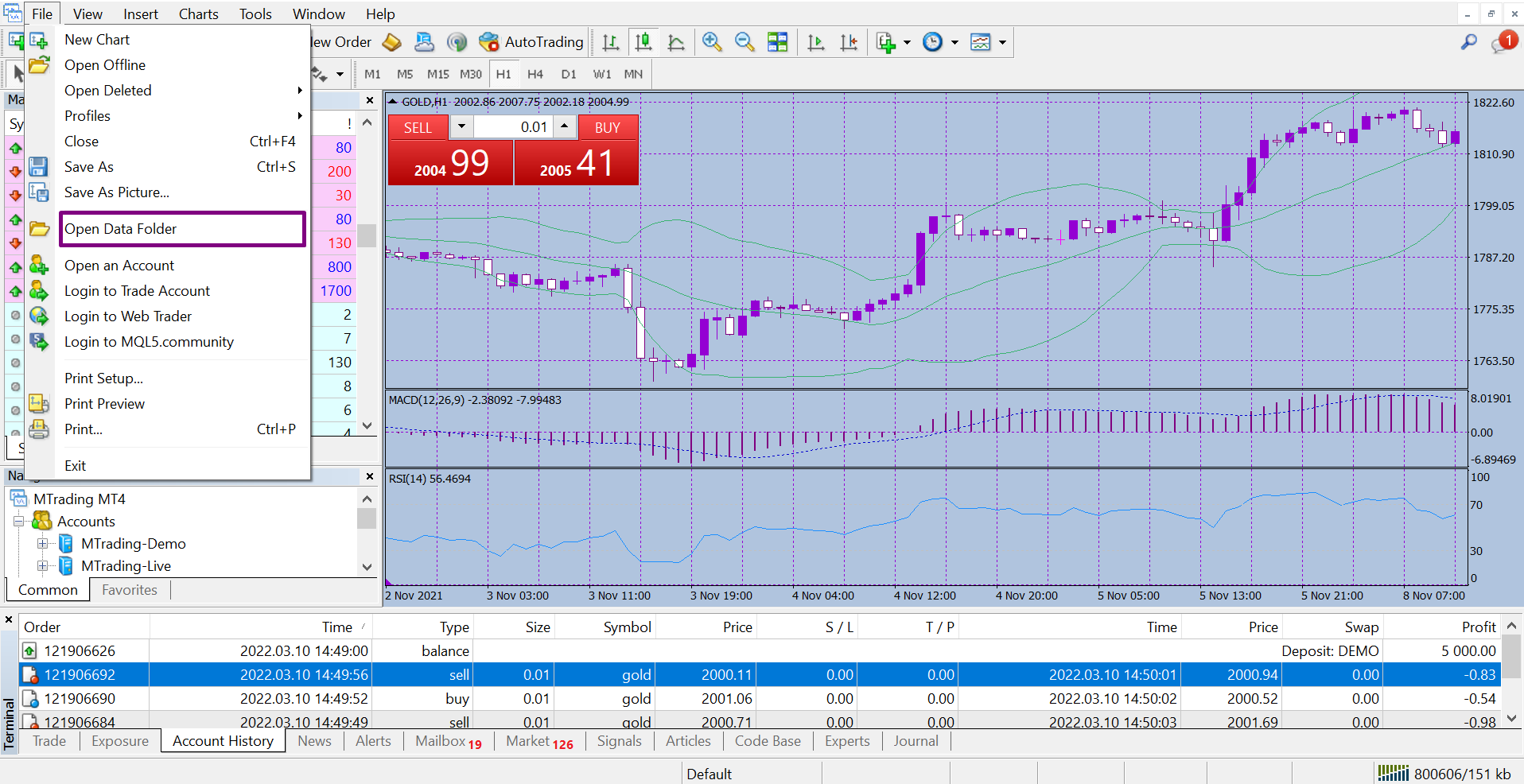Click the 0.01 volume input field

(x=512, y=127)
